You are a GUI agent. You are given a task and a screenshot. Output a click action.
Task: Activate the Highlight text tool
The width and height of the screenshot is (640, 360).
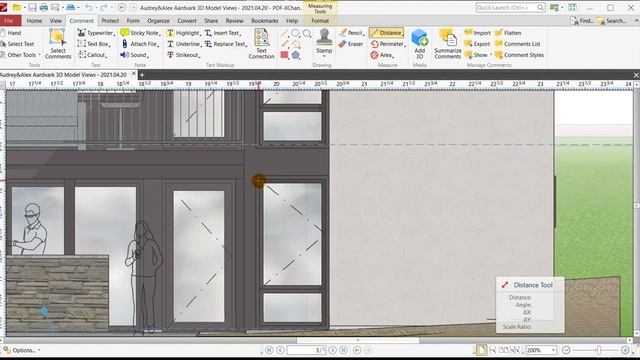(184, 33)
